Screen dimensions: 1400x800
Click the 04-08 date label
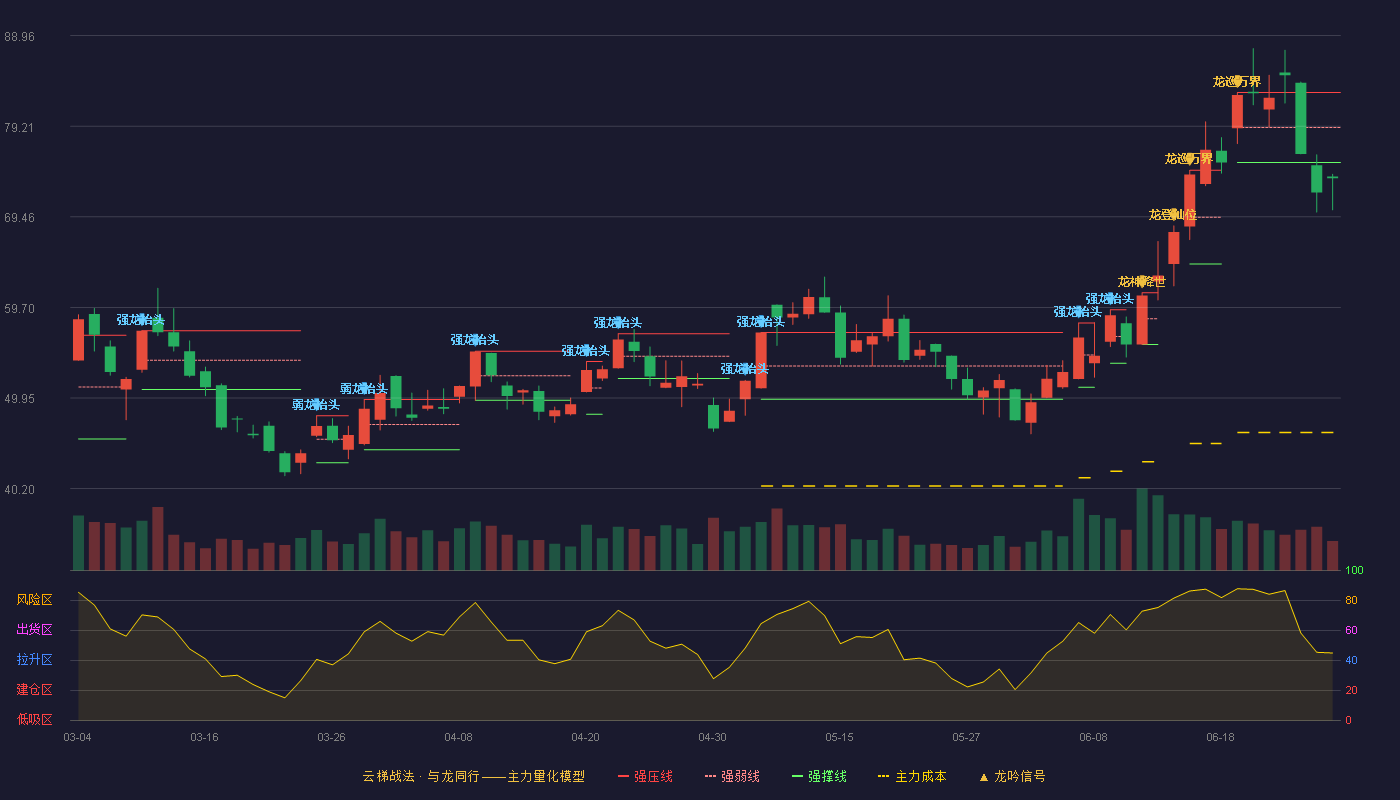[459, 737]
